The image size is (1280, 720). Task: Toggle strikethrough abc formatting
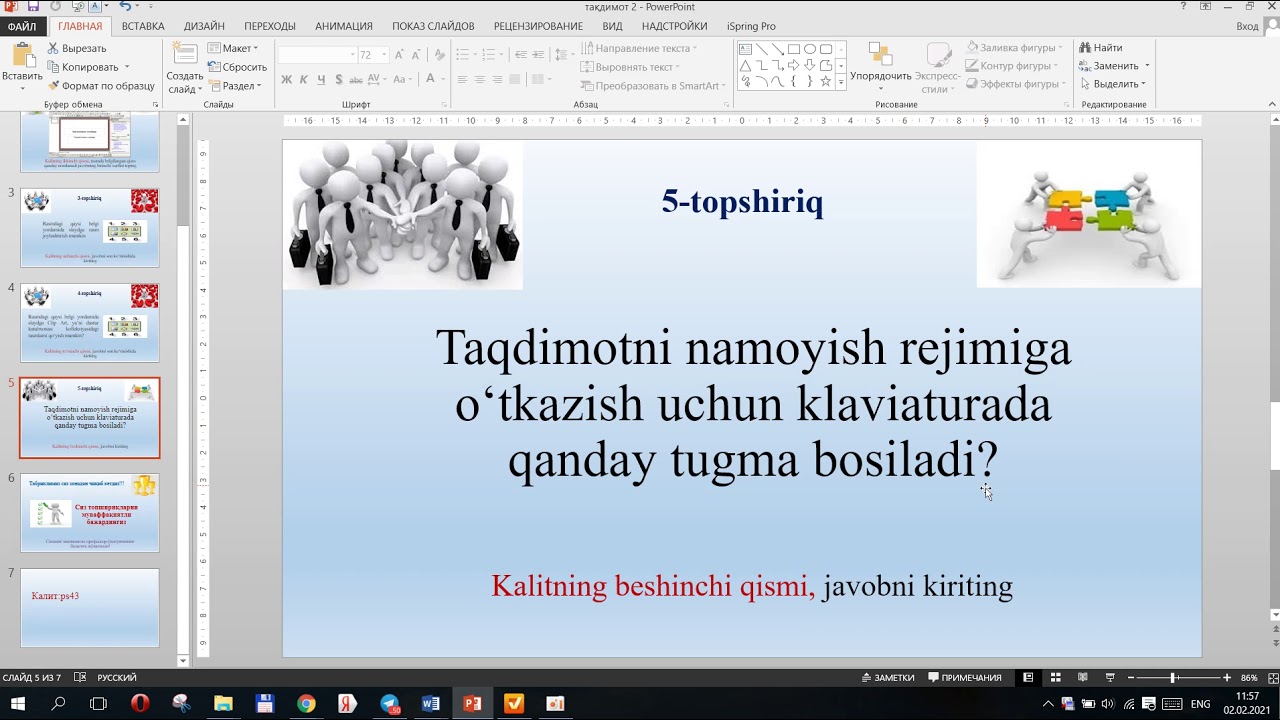point(357,79)
